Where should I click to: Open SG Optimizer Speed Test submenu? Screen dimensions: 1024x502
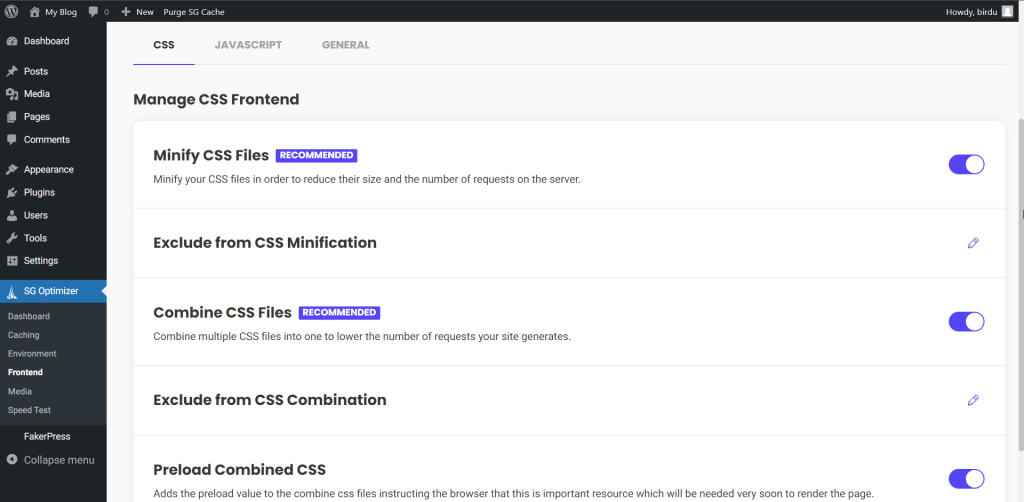[x=29, y=410]
